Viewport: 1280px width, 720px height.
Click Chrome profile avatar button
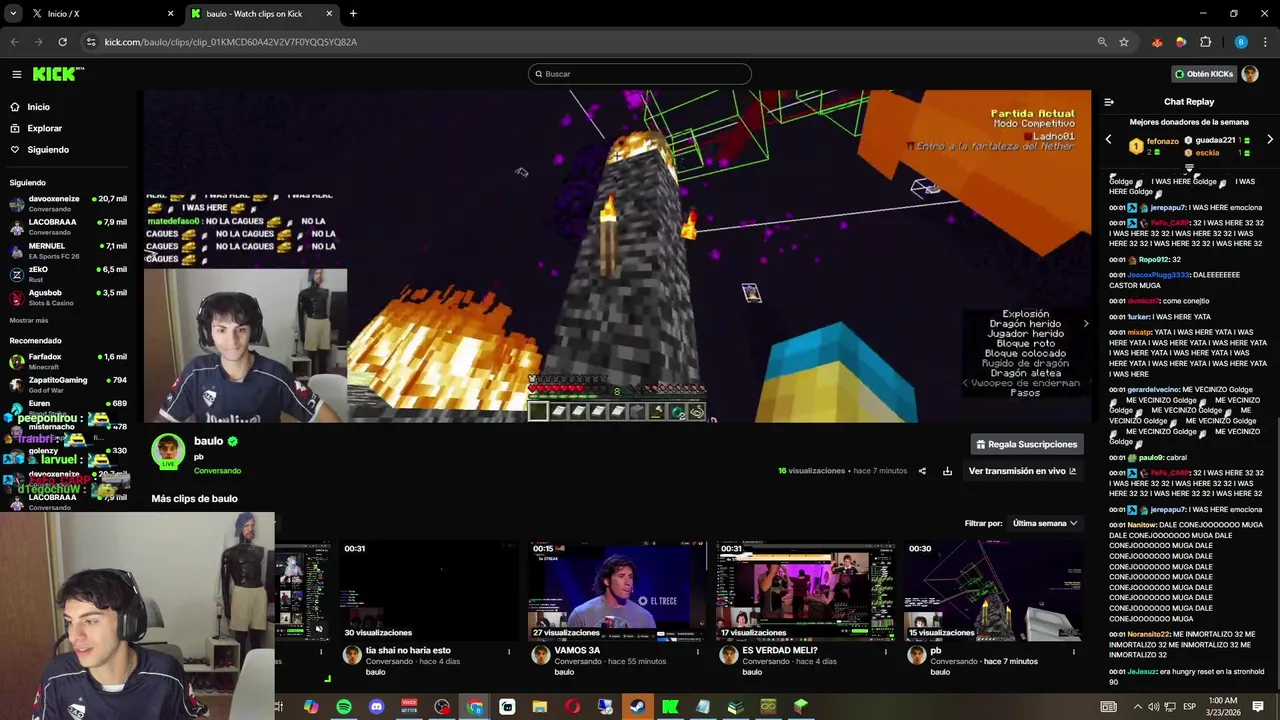(x=1241, y=42)
